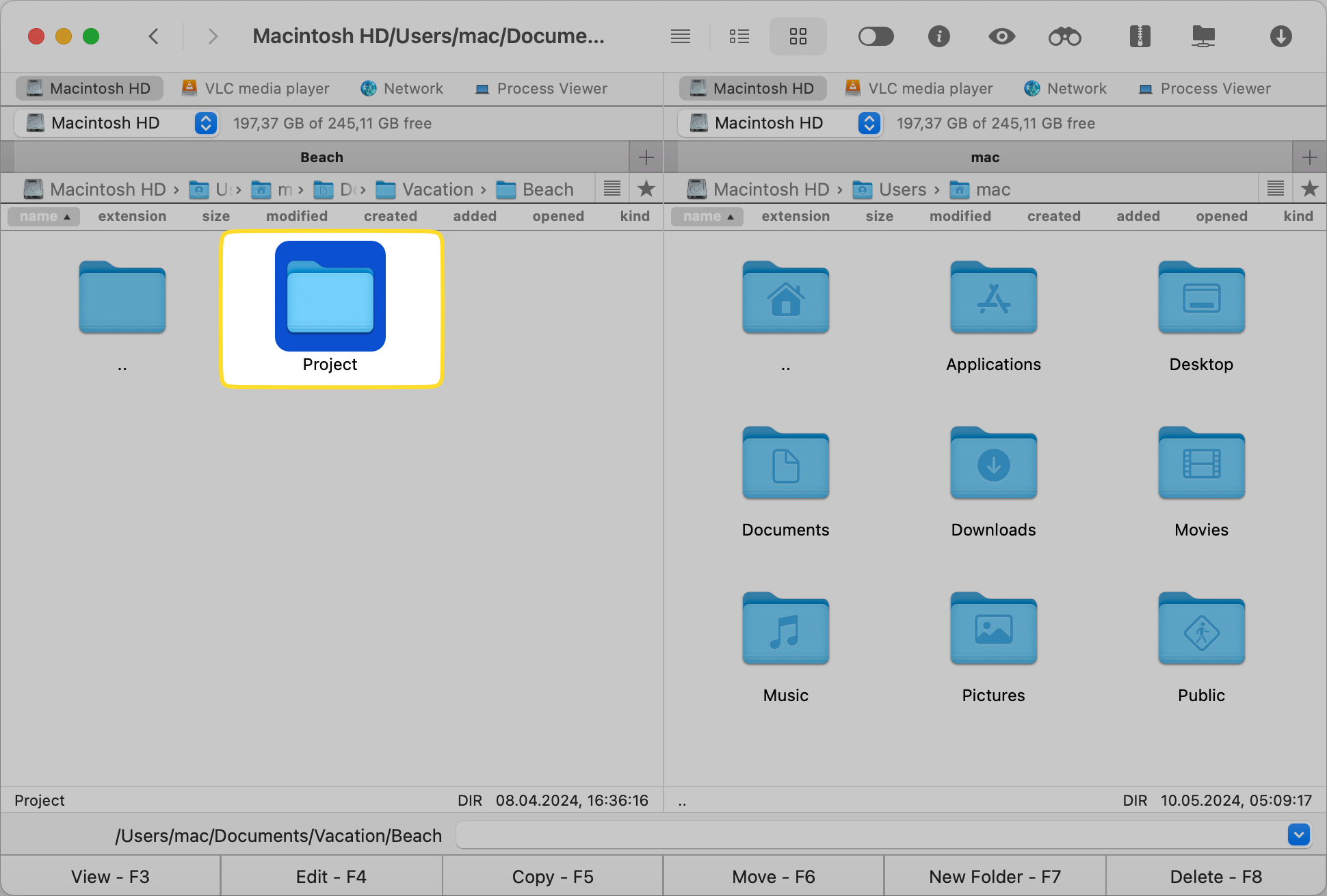Expand the path history dropdown at bottom right
Viewport: 1327px width, 896px height.
(1299, 835)
